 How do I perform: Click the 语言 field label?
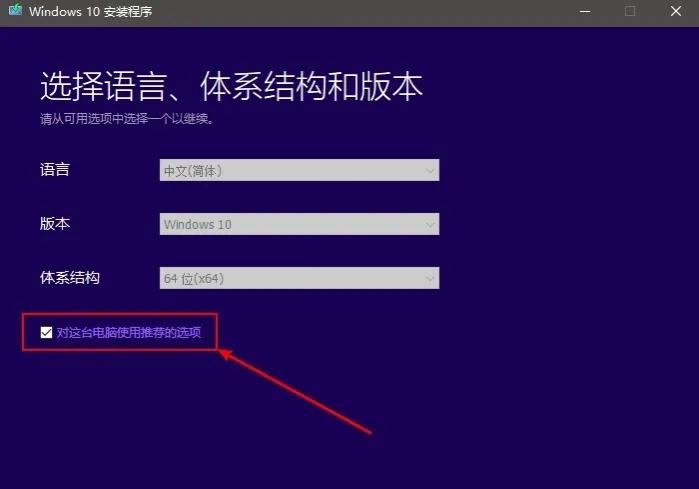point(55,170)
